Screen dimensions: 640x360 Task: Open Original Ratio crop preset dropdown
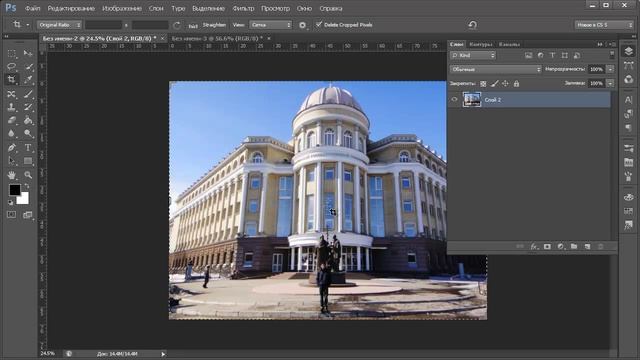[x=59, y=25]
